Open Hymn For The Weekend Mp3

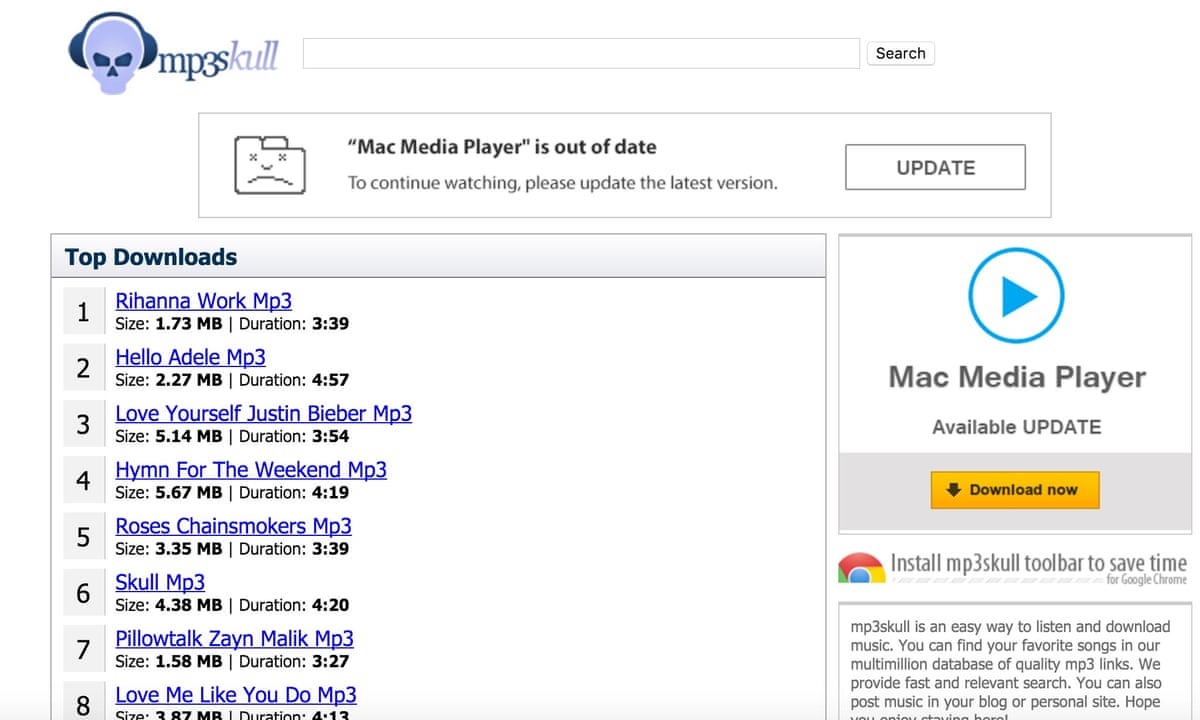coord(251,470)
